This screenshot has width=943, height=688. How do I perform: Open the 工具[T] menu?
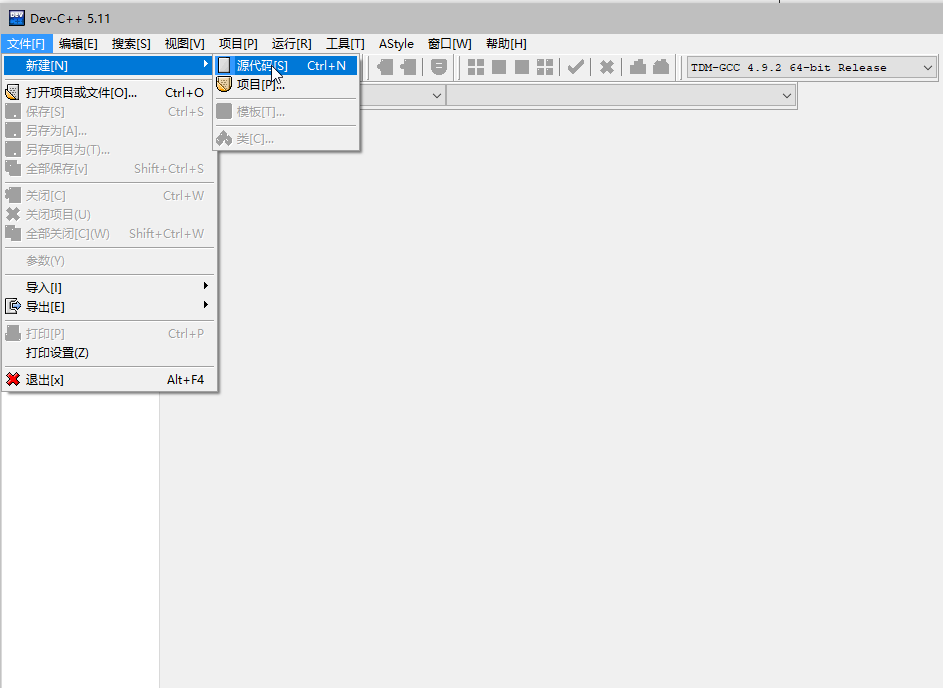(345, 43)
